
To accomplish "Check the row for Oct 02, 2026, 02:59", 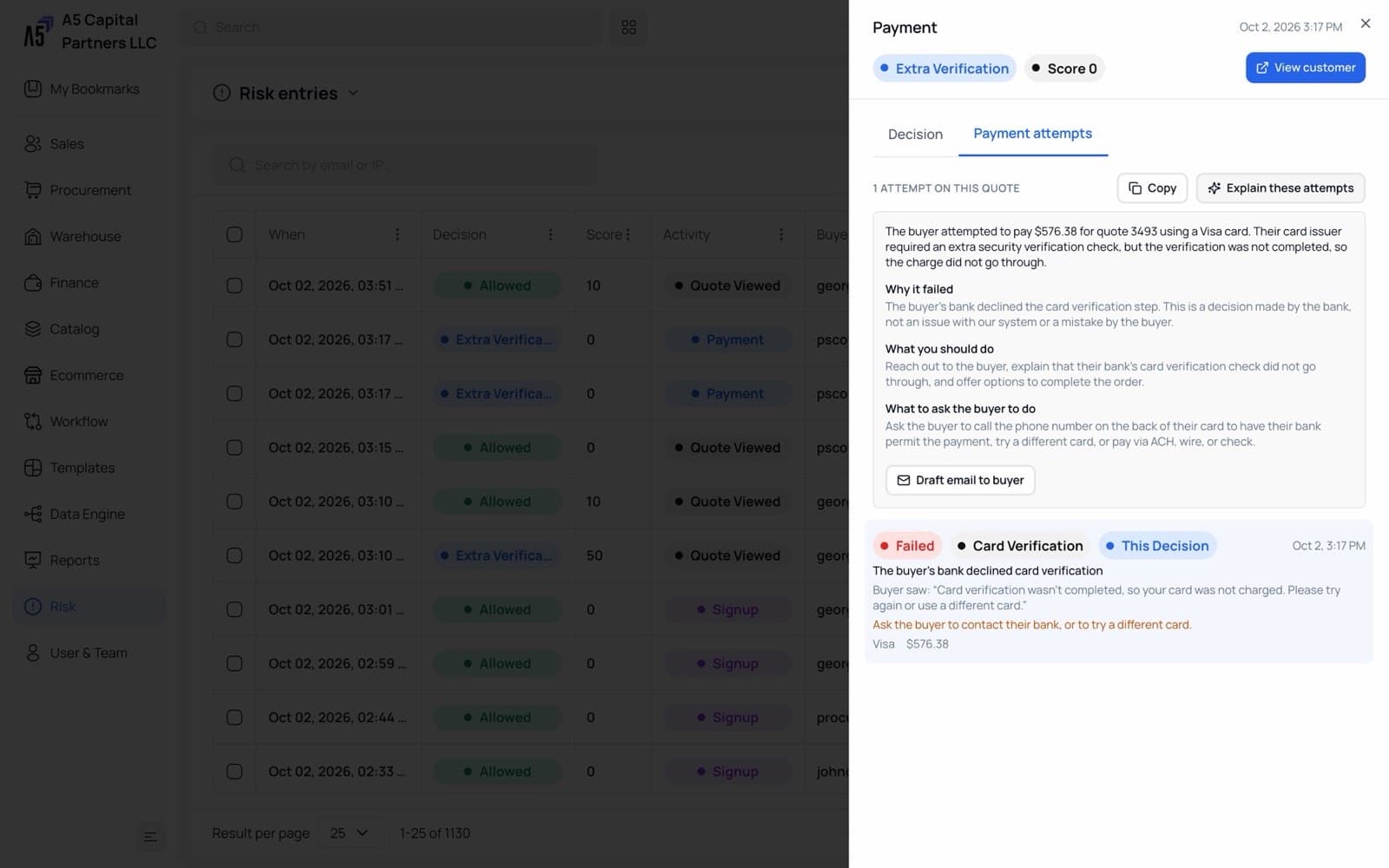I will tap(234, 664).
